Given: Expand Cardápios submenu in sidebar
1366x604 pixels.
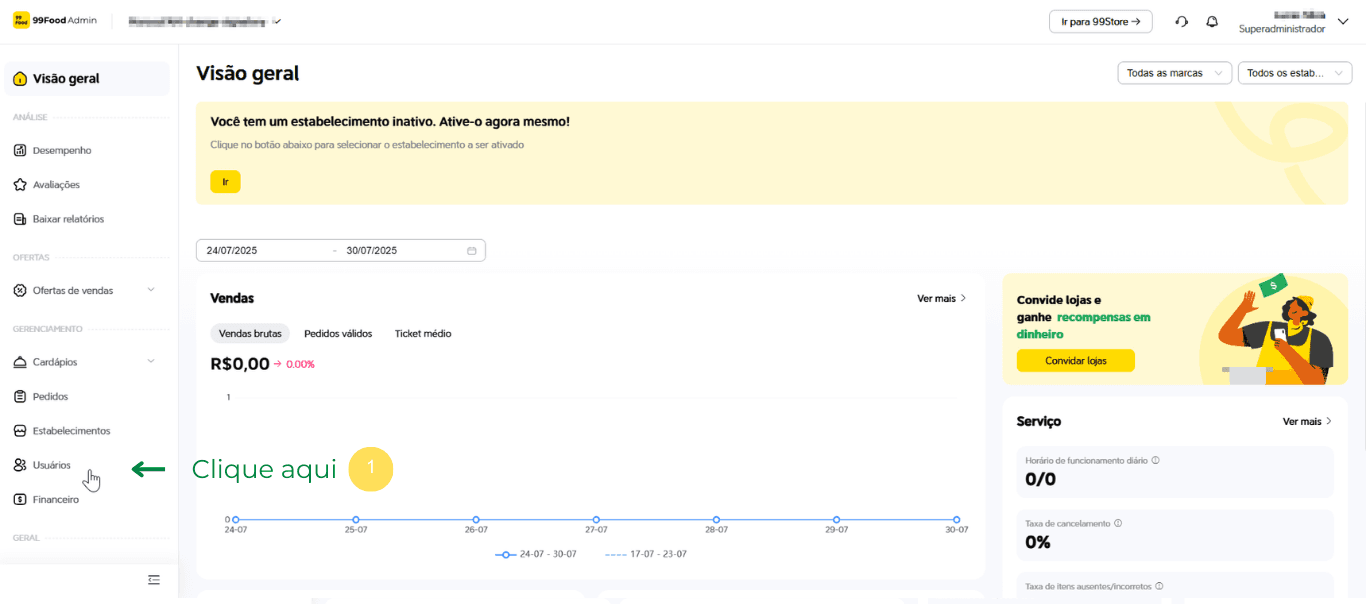Looking at the screenshot, I should click(151, 362).
